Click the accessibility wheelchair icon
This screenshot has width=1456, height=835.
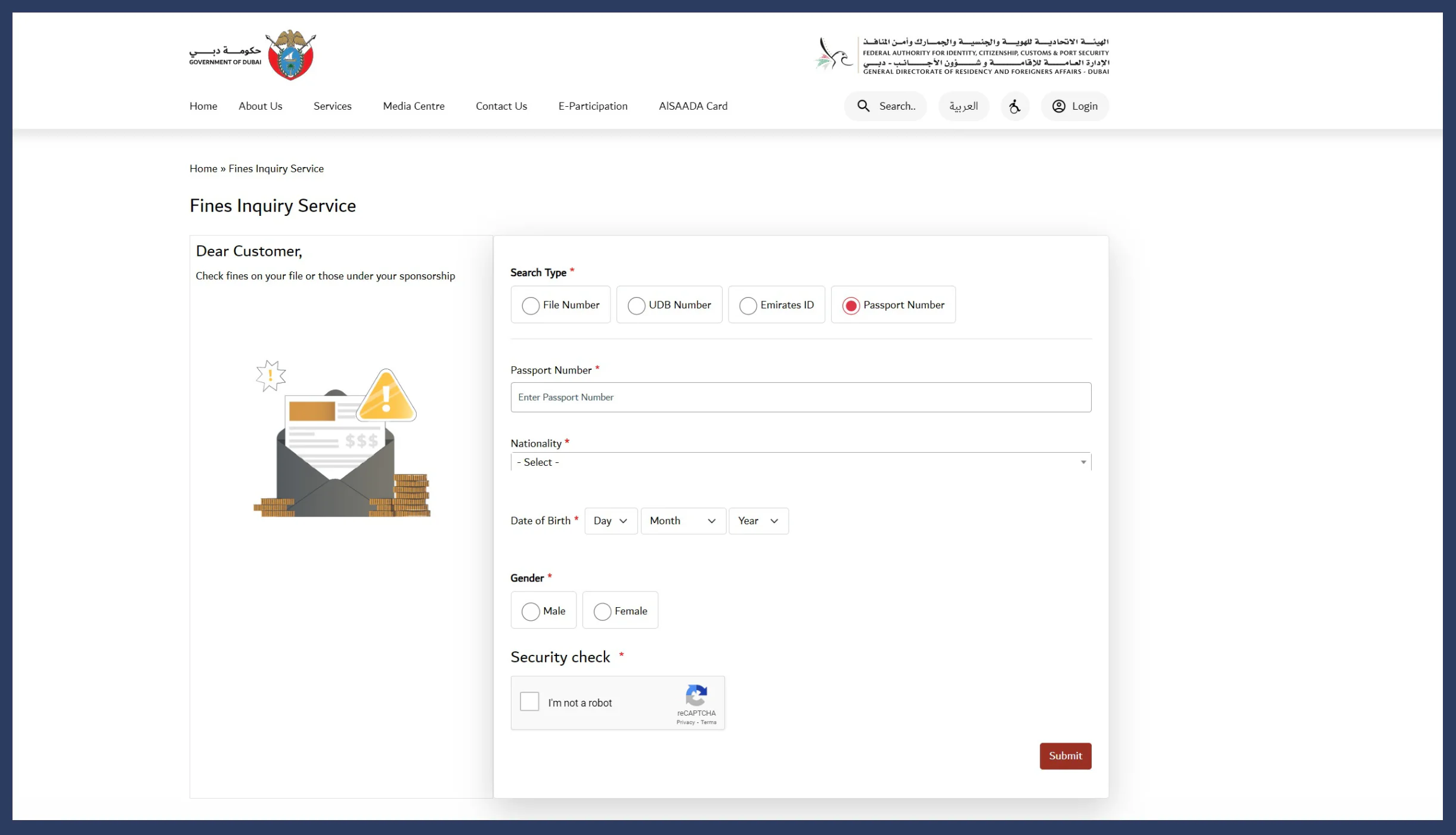point(1014,106)
